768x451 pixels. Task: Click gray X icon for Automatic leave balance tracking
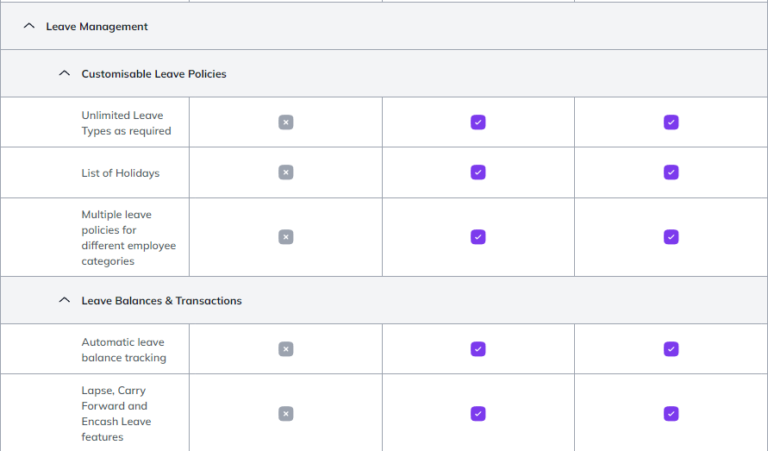tap(286, 349)
